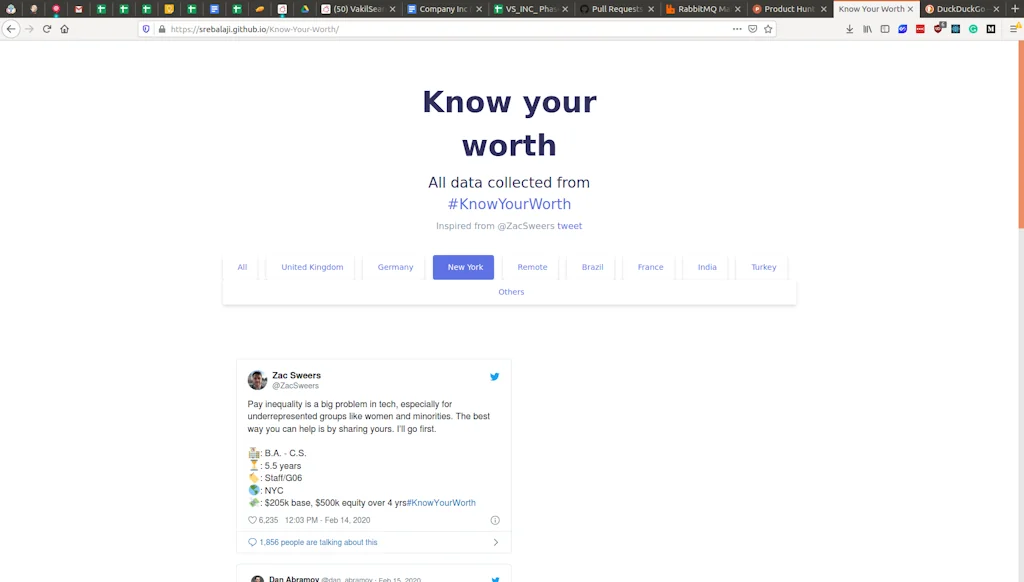Click the padlock icon beside the URL
Viewport: 1024px width, 582px height.
tap(160, 29)
